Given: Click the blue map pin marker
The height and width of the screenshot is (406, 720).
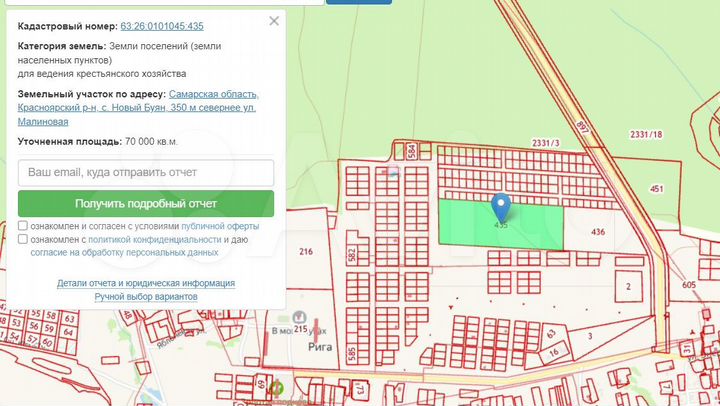Looking at the screenshot, I should pos(502,207).
